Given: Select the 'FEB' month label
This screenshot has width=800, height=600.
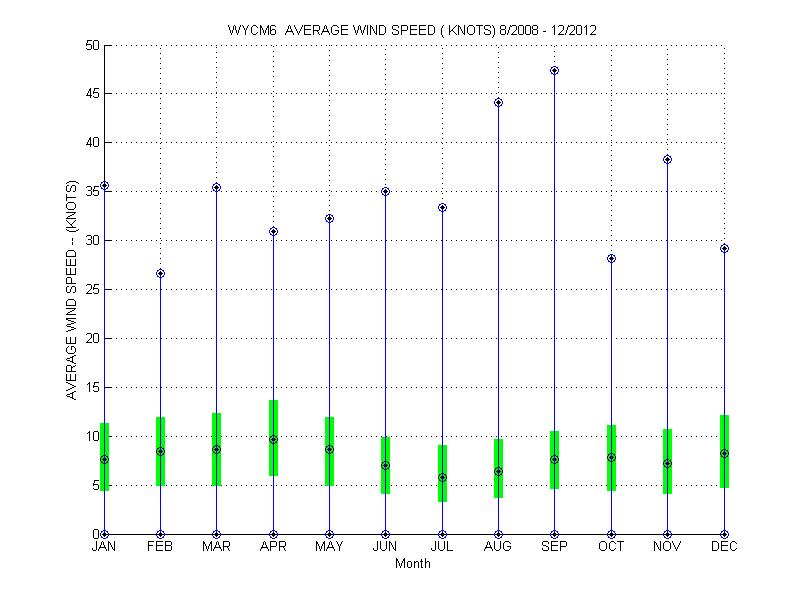Looking at the screenshot, I should pyautogui.click(x=160, y=546).
